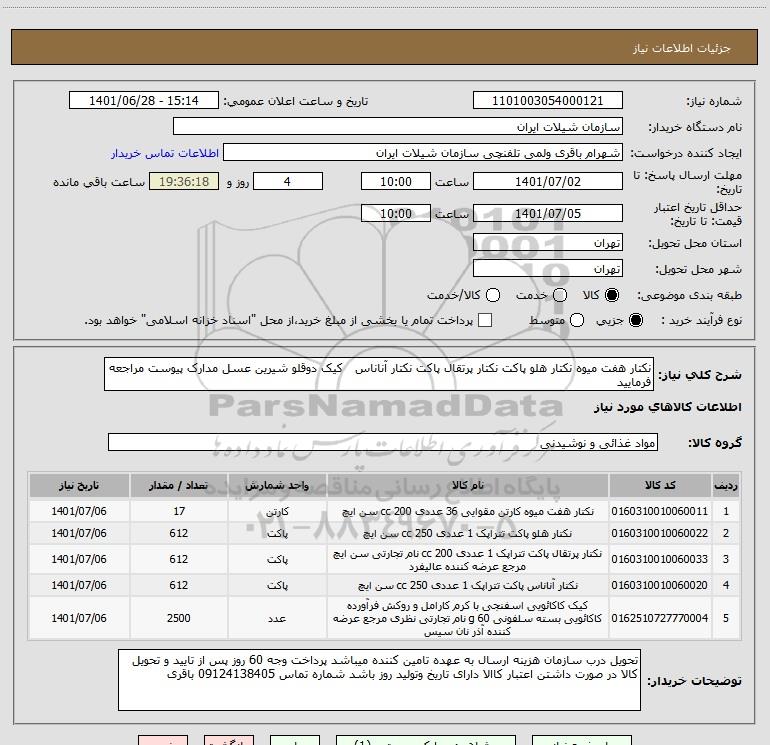Select the کالا/خدمت radio button

[x=493, y=295]
